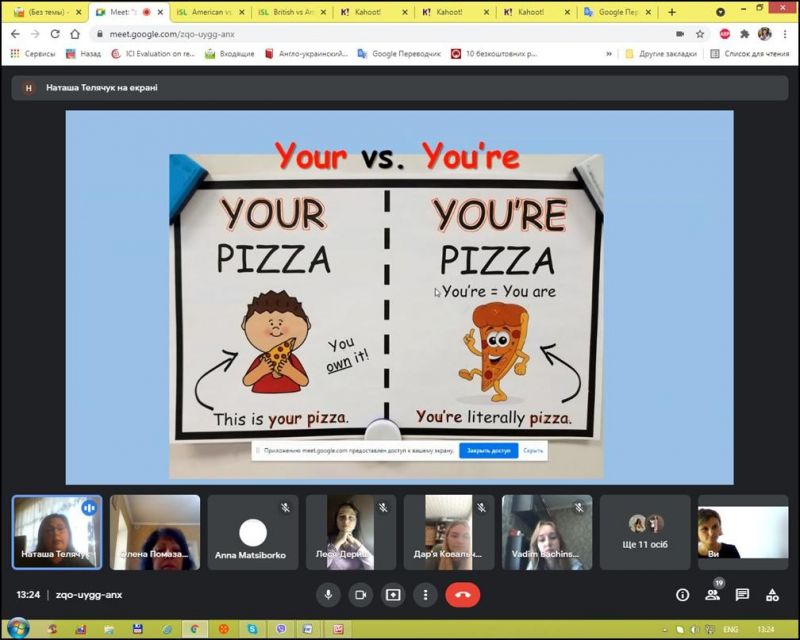The image size is (800, 640).
Task: Go back in browser
Action: pyautogui.click(x=15, y=34)
